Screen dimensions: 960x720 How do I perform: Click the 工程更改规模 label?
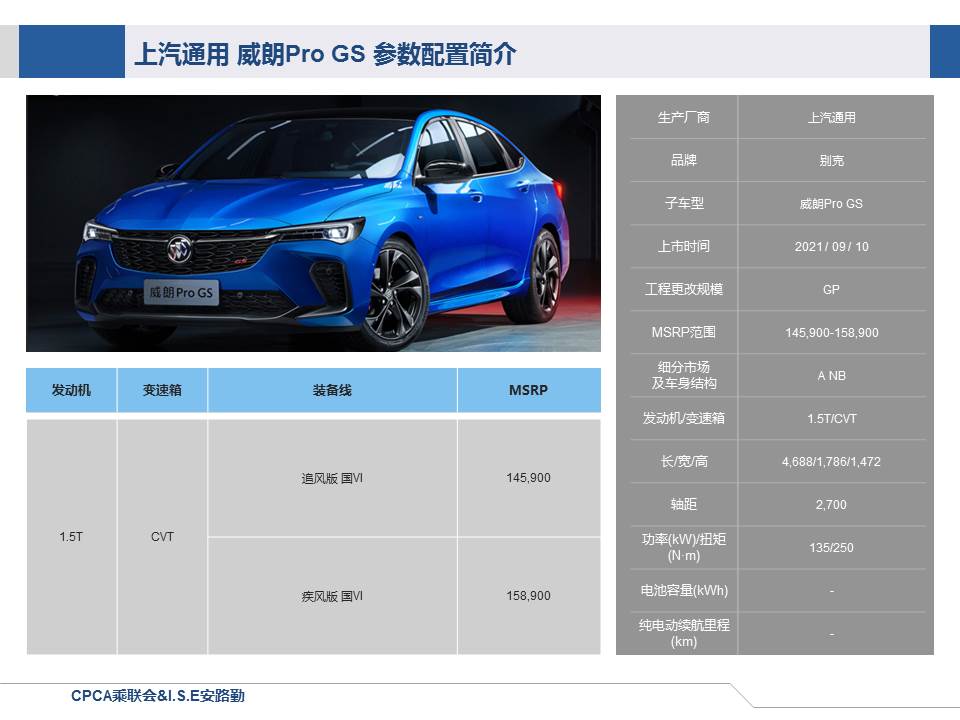[684, 290]
